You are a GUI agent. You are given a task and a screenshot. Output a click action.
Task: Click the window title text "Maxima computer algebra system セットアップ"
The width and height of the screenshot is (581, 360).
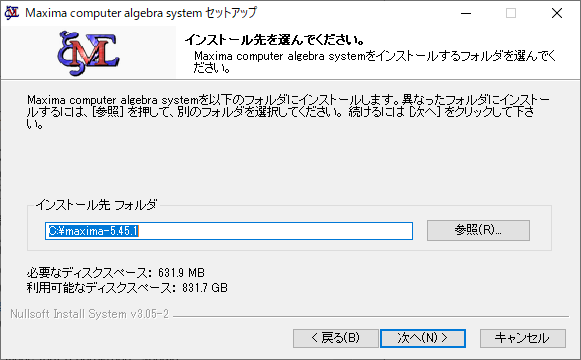click(x=141, y=13)
